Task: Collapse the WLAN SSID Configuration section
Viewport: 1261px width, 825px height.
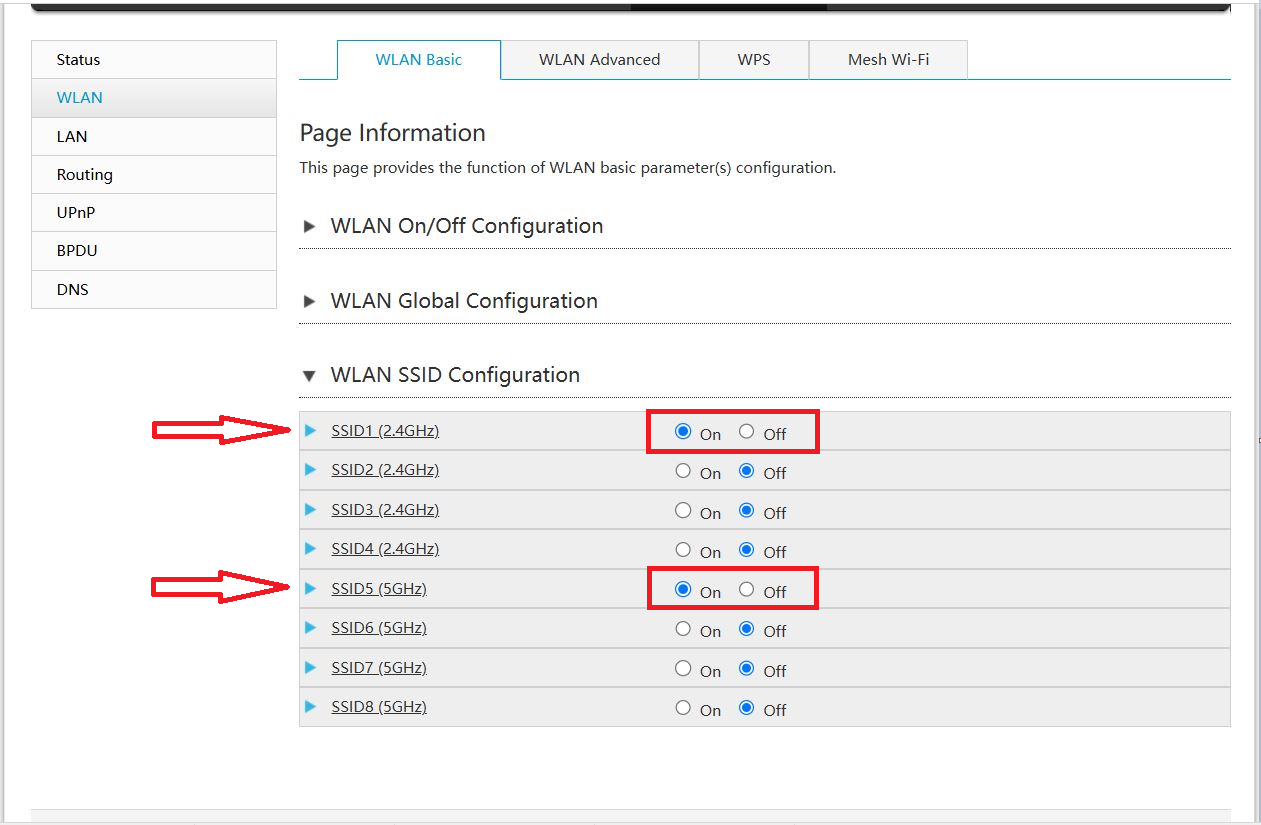Action: click(308, 375)
